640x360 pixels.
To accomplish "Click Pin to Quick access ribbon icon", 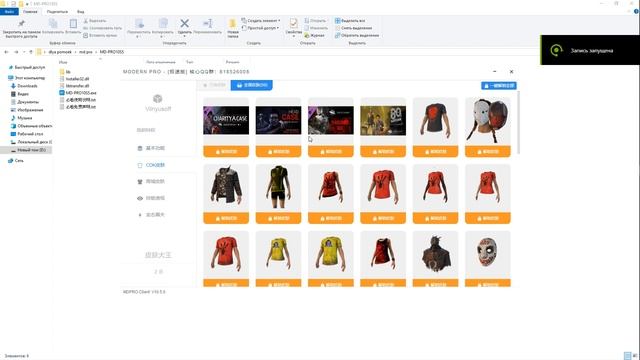I will coord(21,24).
